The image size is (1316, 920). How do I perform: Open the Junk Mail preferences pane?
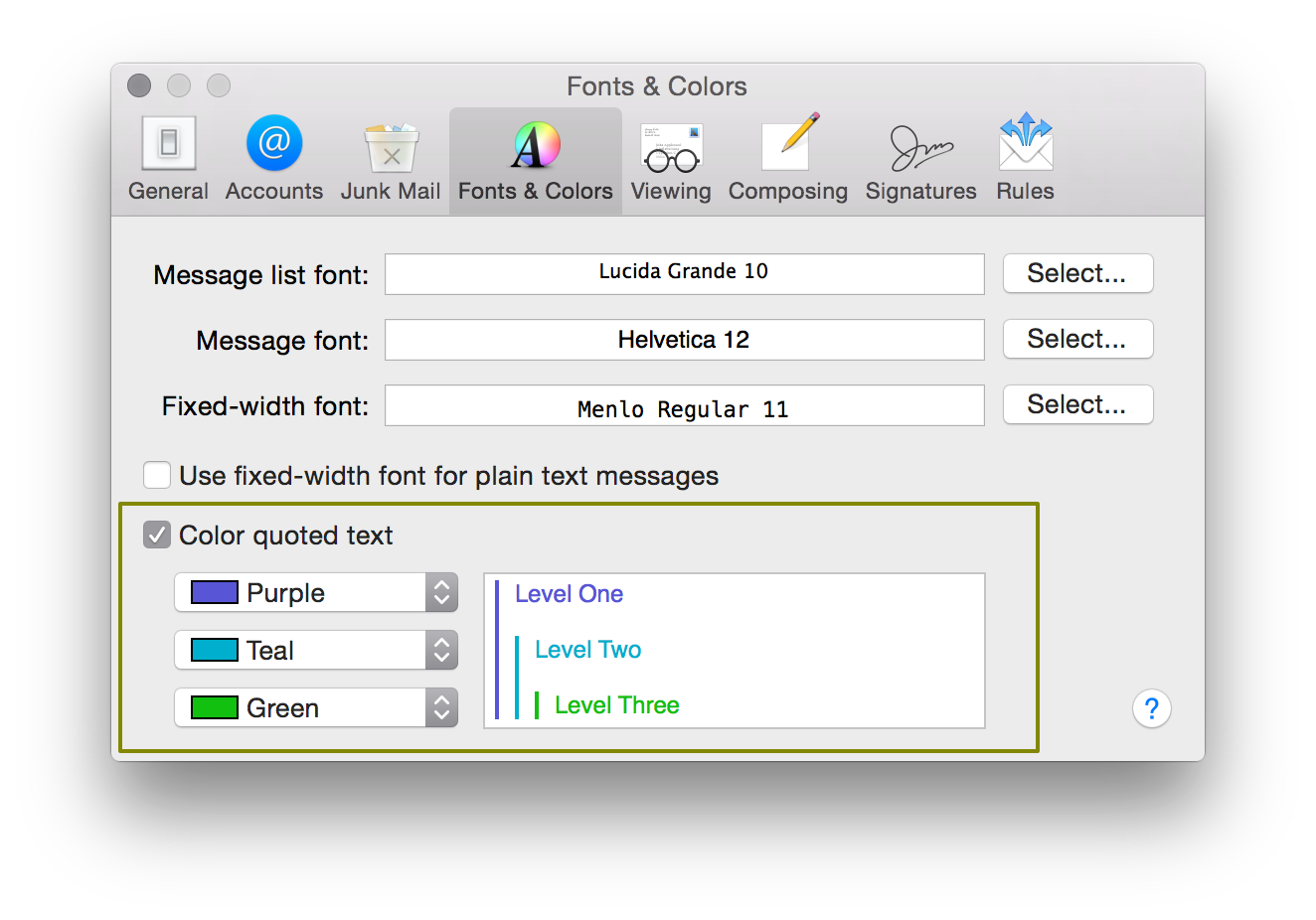coord(391,160)
